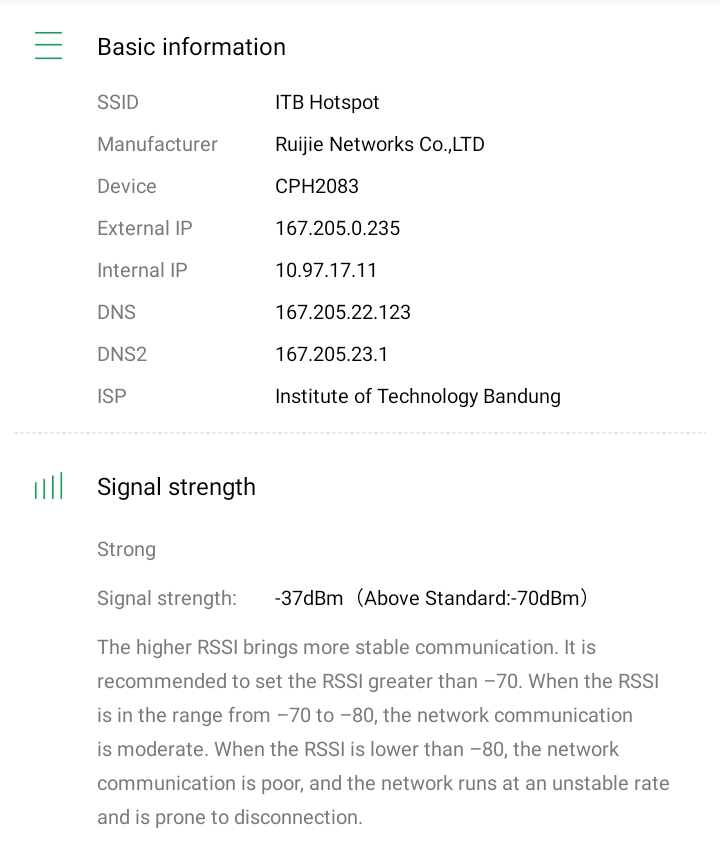This screenshot has height=859, width=720.
Task: Click the Manufacturer label
Action: (x=157, y=144)
